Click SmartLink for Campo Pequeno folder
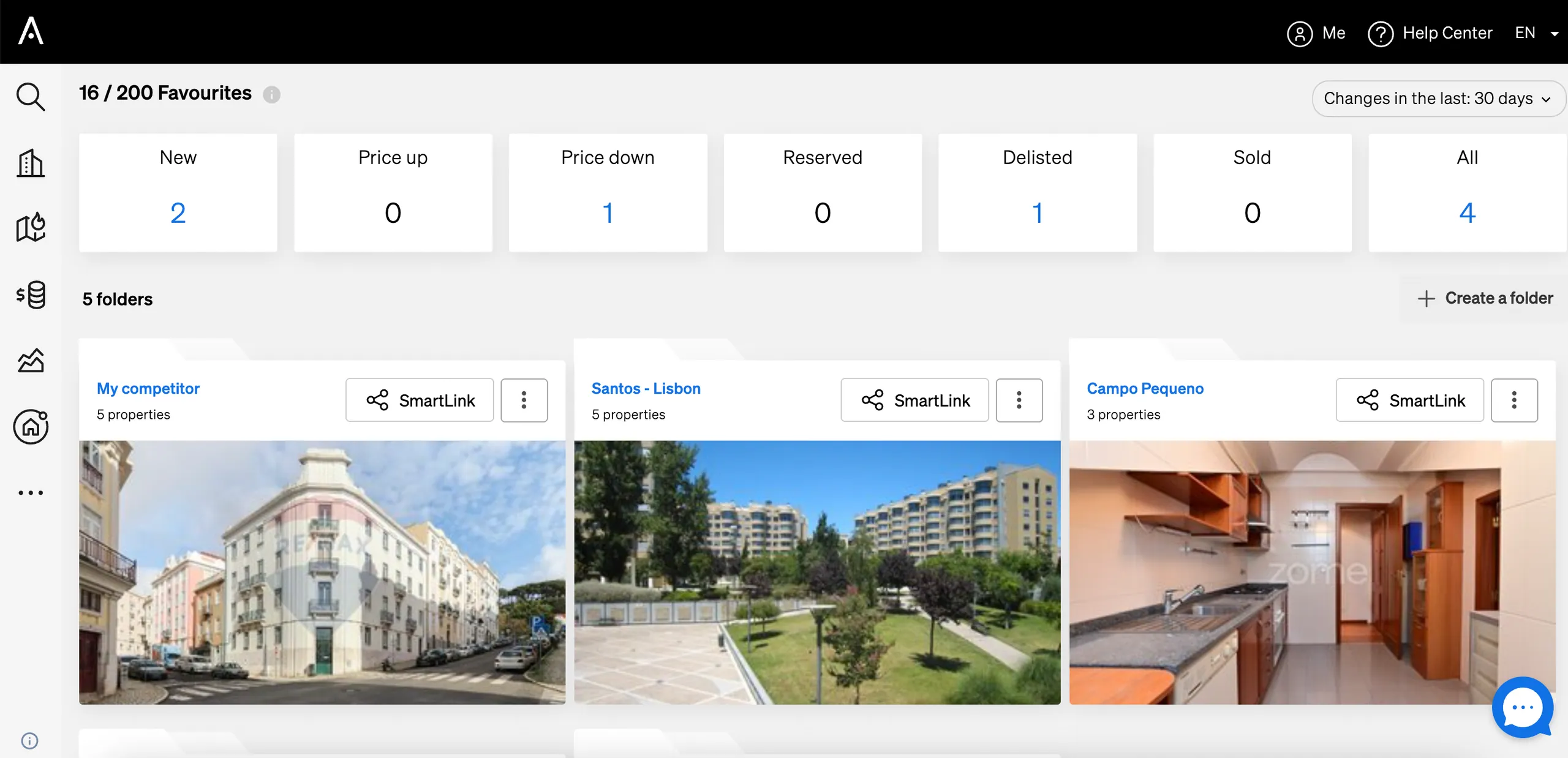The height and width of the screenshot is (758, 1568). pyautogui.click(x=1409, y=400)
